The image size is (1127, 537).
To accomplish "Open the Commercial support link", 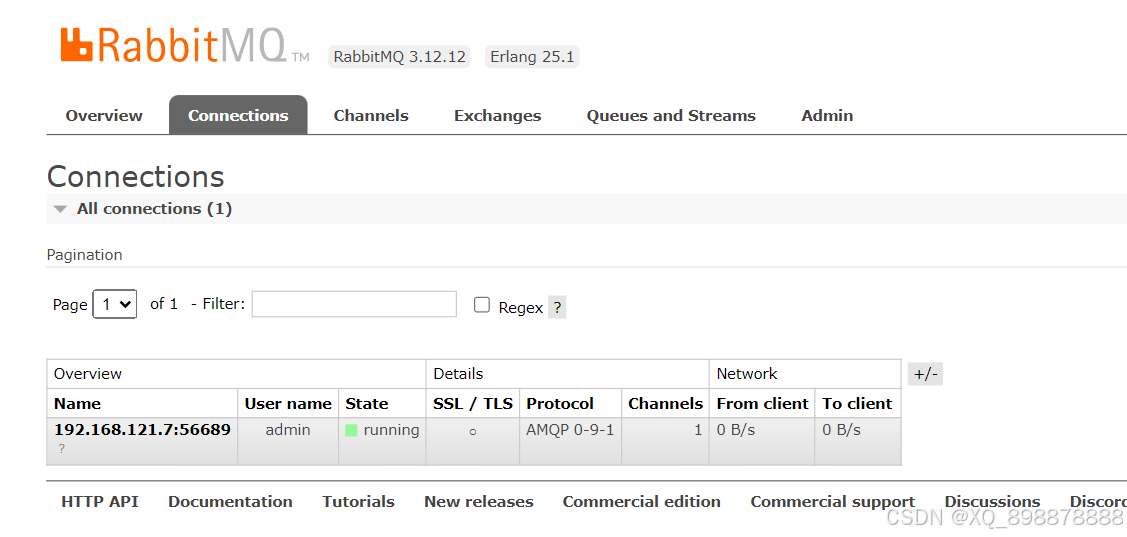I will tap(832, 502).
